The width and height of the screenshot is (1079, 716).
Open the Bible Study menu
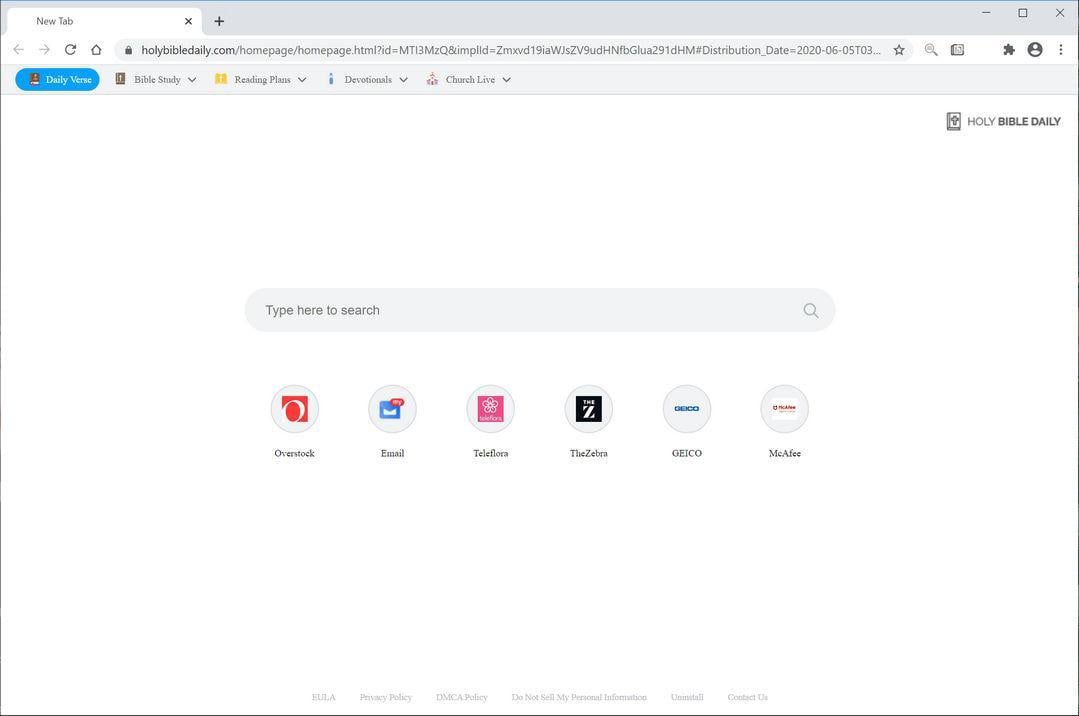pyautogui.click(x=156, y=79)
